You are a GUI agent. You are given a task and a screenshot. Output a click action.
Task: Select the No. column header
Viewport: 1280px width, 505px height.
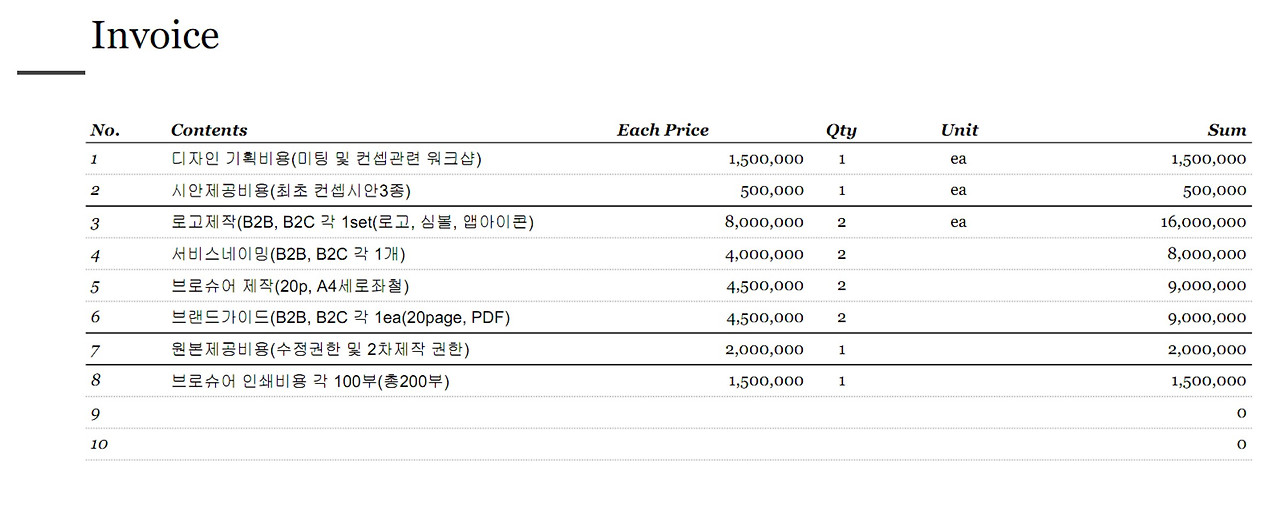point(105,130)
